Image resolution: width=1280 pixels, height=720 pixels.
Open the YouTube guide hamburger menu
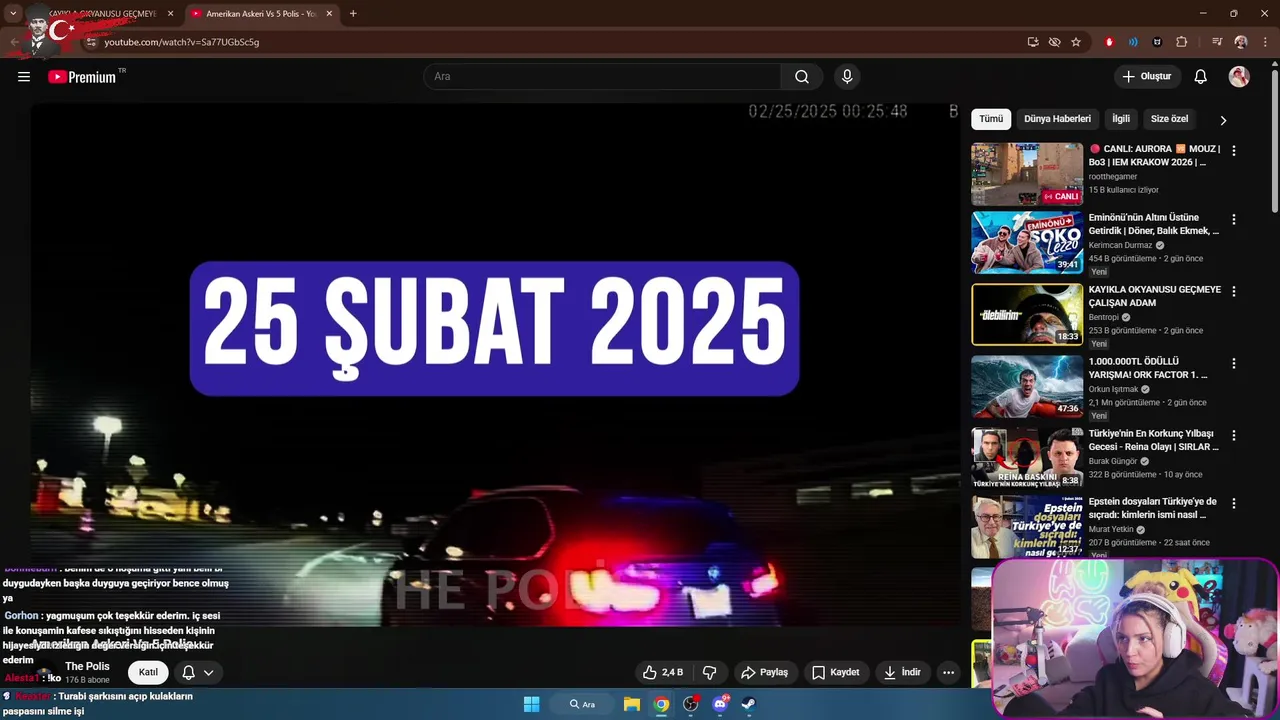point(24,77)
